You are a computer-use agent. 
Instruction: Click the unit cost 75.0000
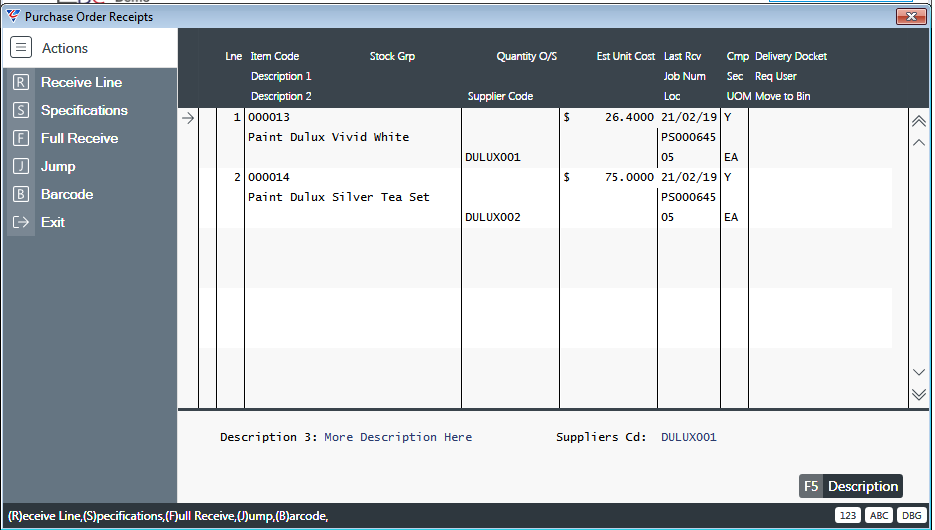coord(629,177)
